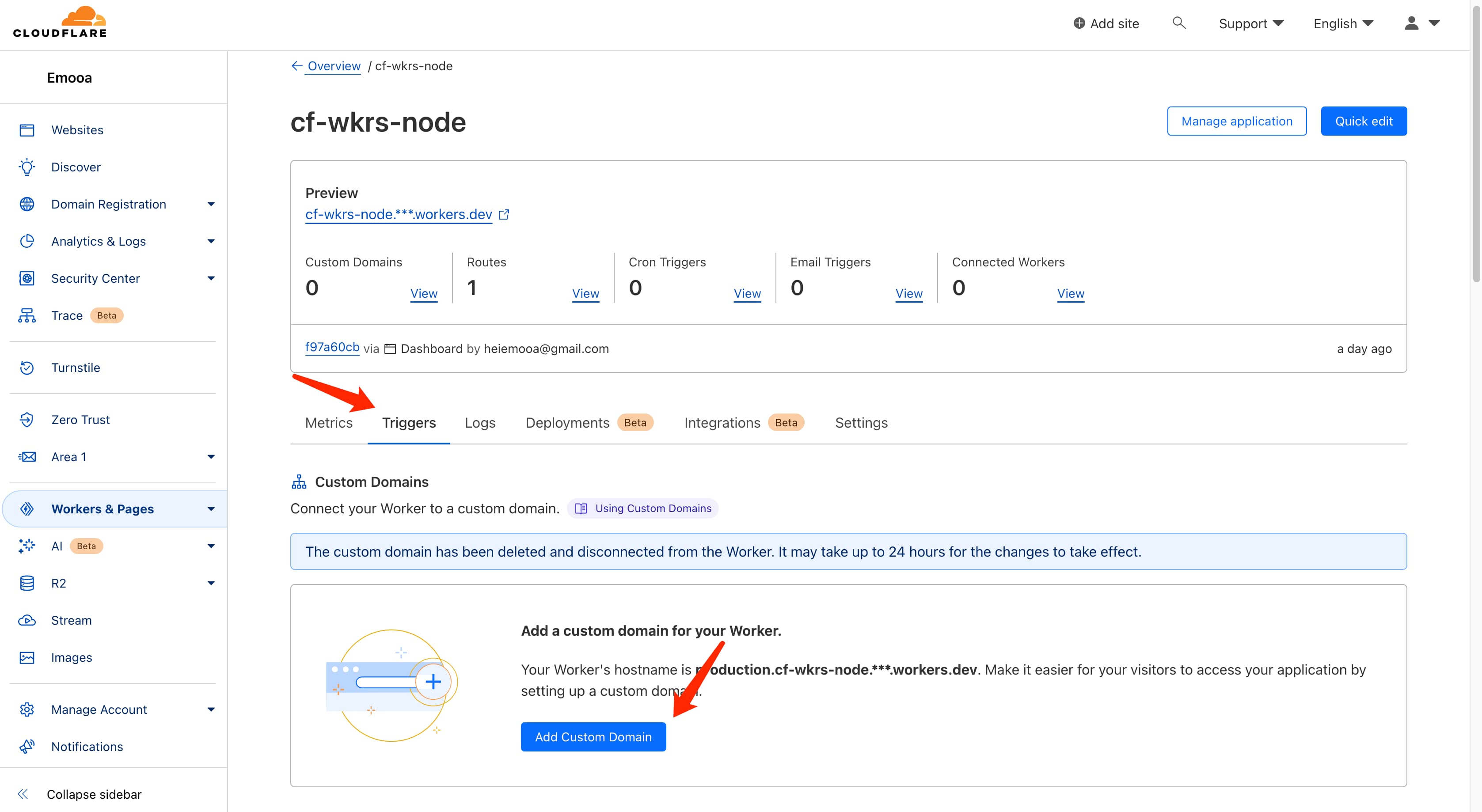This screenshot has height=812, width=1482.
Task: Expand the Security Center submenu arrow
Action: [211, 278]
